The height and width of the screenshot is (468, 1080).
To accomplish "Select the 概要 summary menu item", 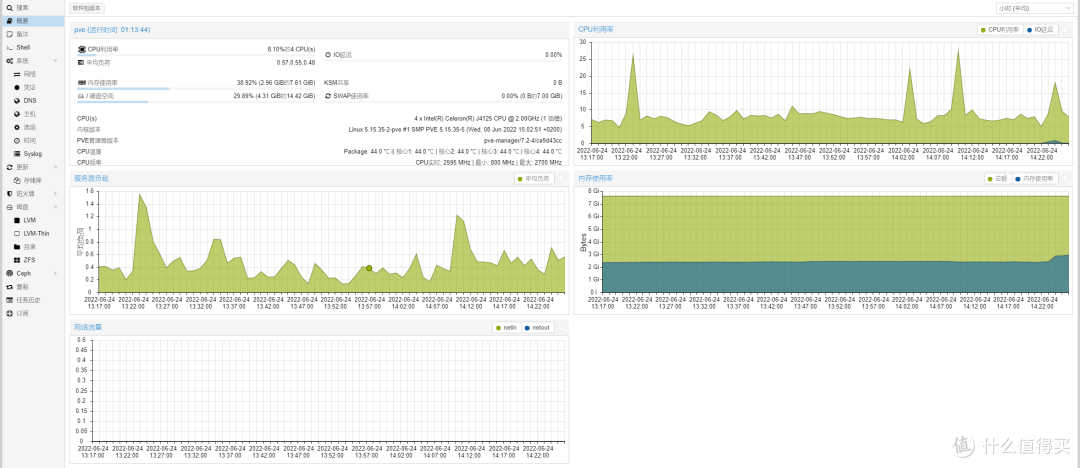I will (x=32, y=21).
